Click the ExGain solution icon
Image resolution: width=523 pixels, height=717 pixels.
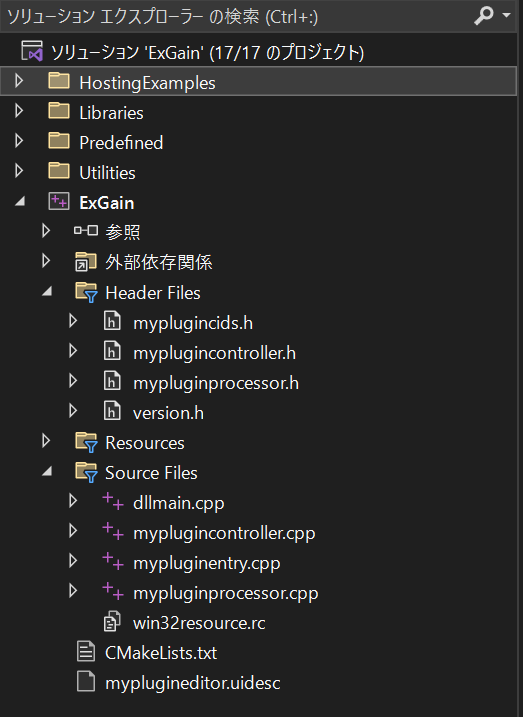tap(32, 51)
